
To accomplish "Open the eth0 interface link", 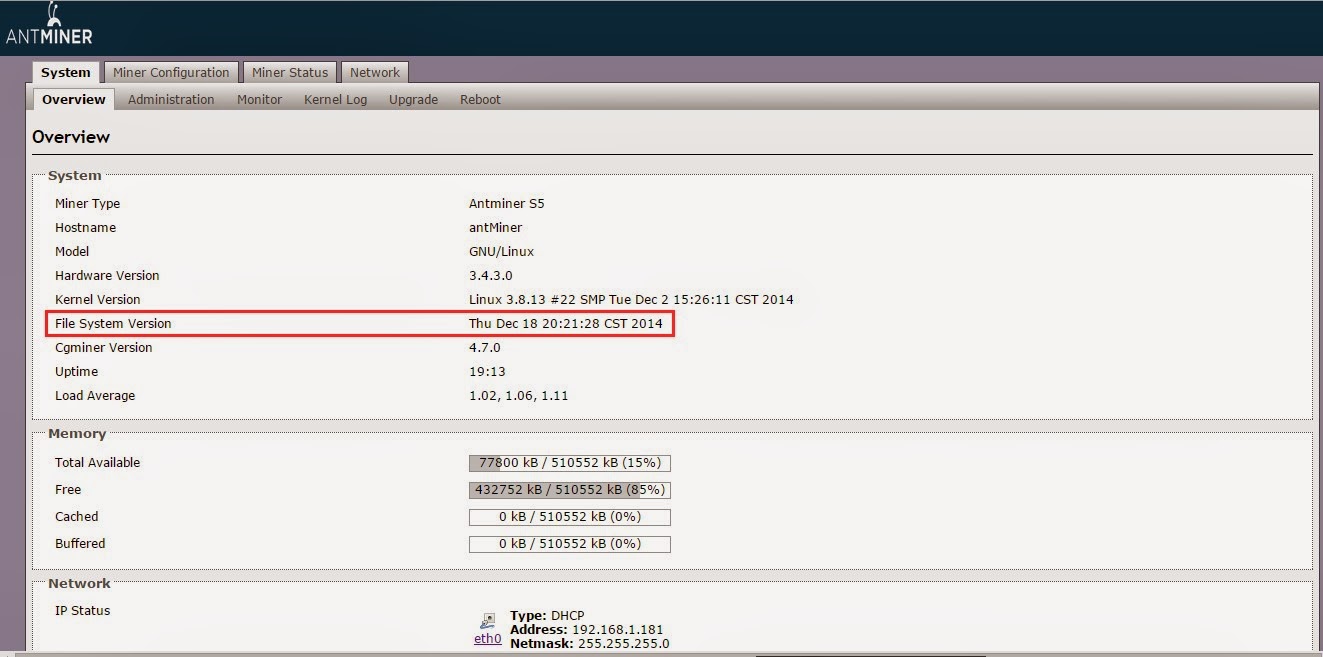I will (x=488, y=638).
